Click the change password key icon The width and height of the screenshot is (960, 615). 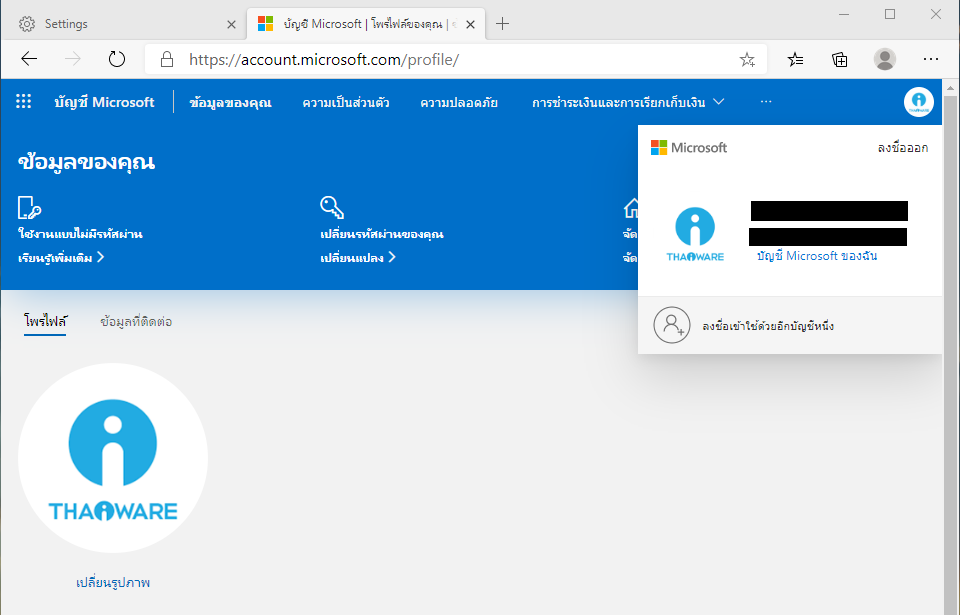[332, 207]
